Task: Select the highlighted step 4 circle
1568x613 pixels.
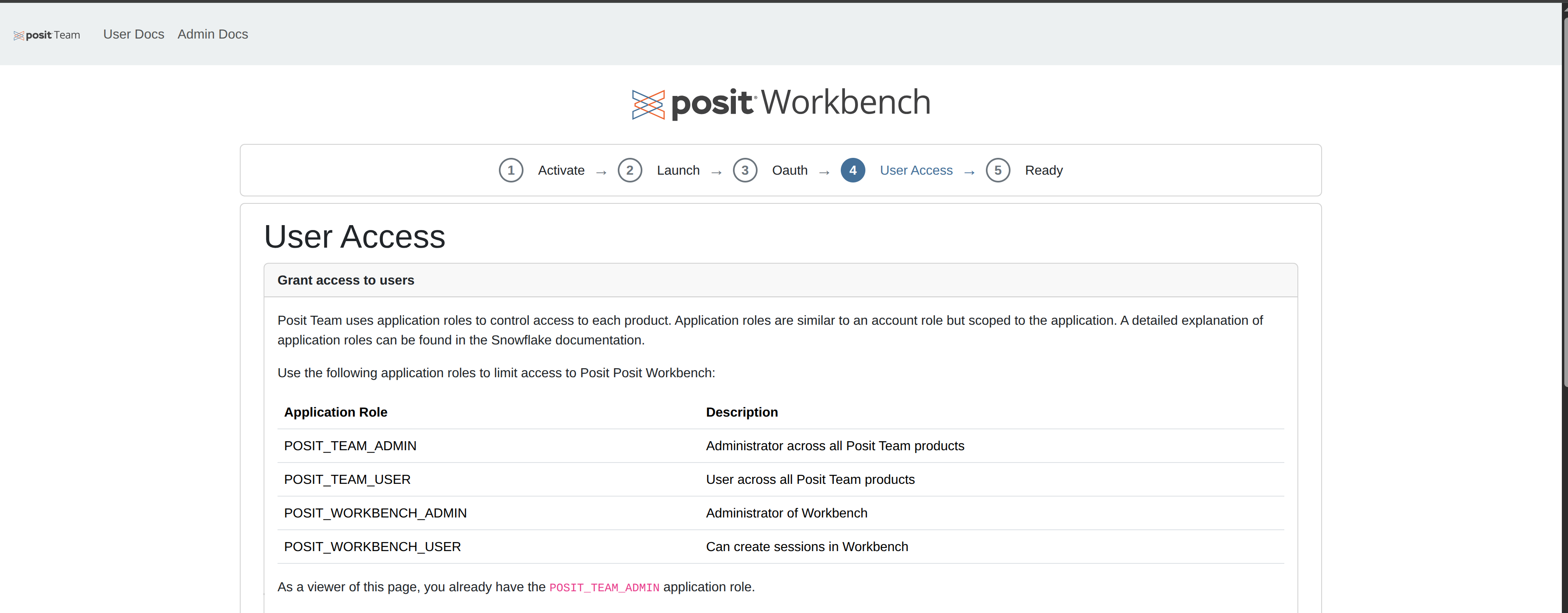Action: (852, 171)
